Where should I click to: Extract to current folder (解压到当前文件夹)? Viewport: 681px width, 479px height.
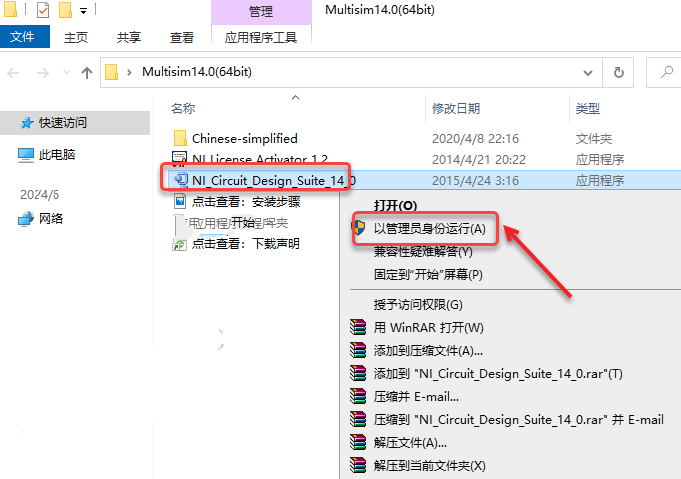[430, 466]
